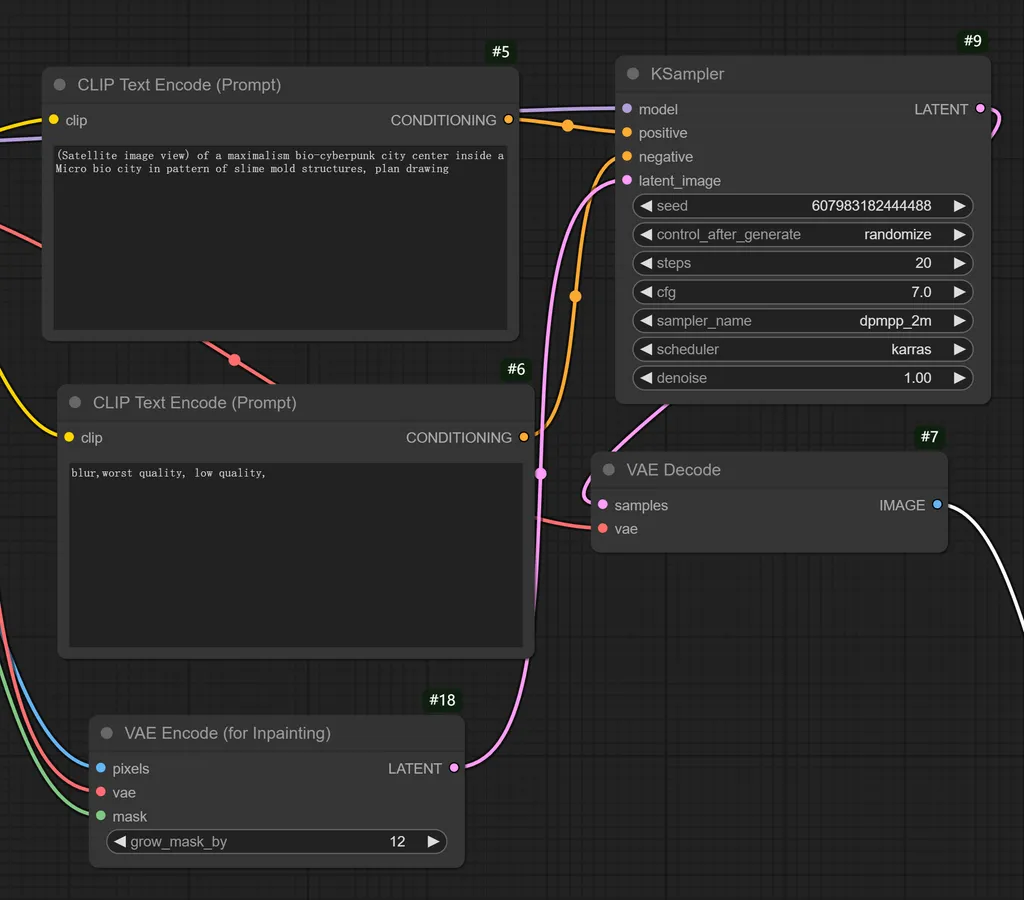Click the KSampler negative input socket
This screenshot has width=1024, height=900.
(627, 156)
